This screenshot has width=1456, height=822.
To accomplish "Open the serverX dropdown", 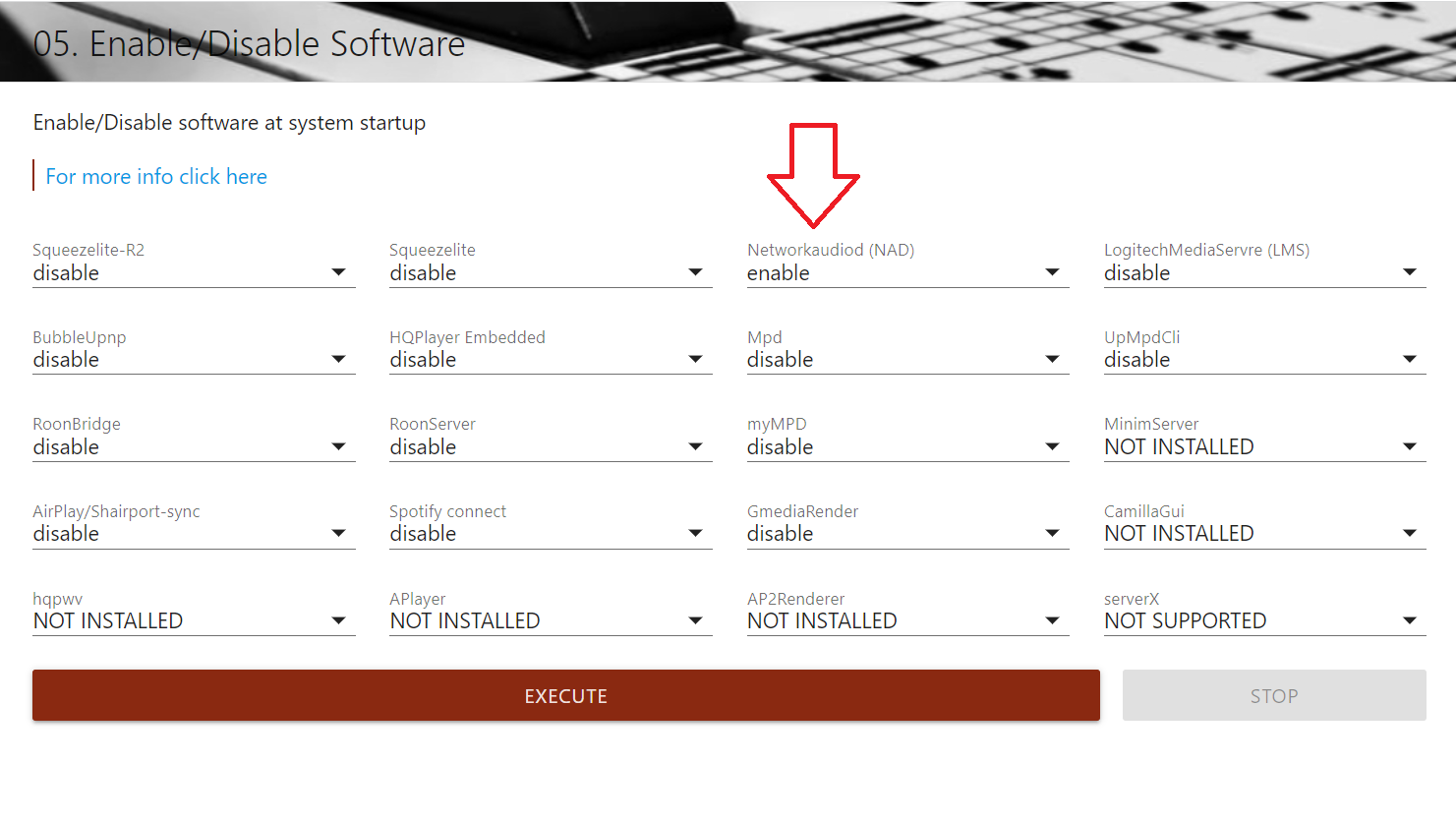I will pos(1264,621).
